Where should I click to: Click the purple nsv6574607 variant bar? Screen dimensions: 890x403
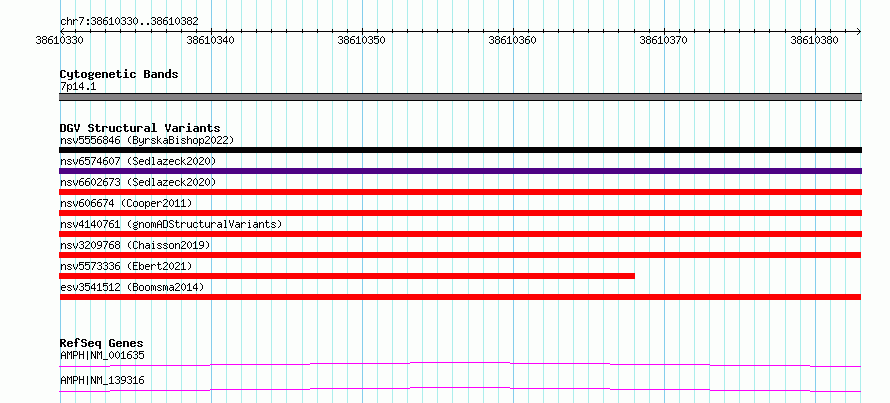[x=460, y=171]
